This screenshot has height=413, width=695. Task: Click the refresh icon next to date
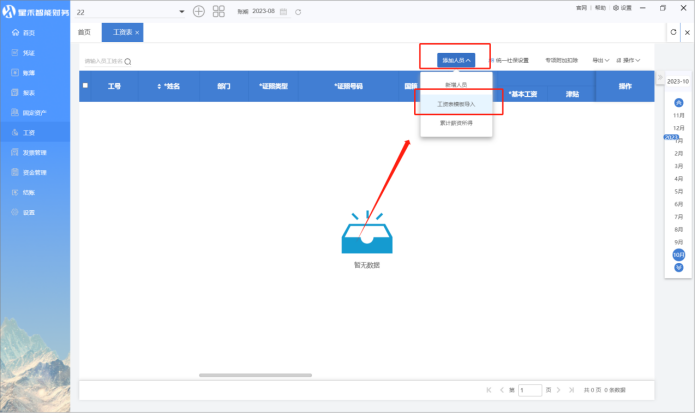298,11
